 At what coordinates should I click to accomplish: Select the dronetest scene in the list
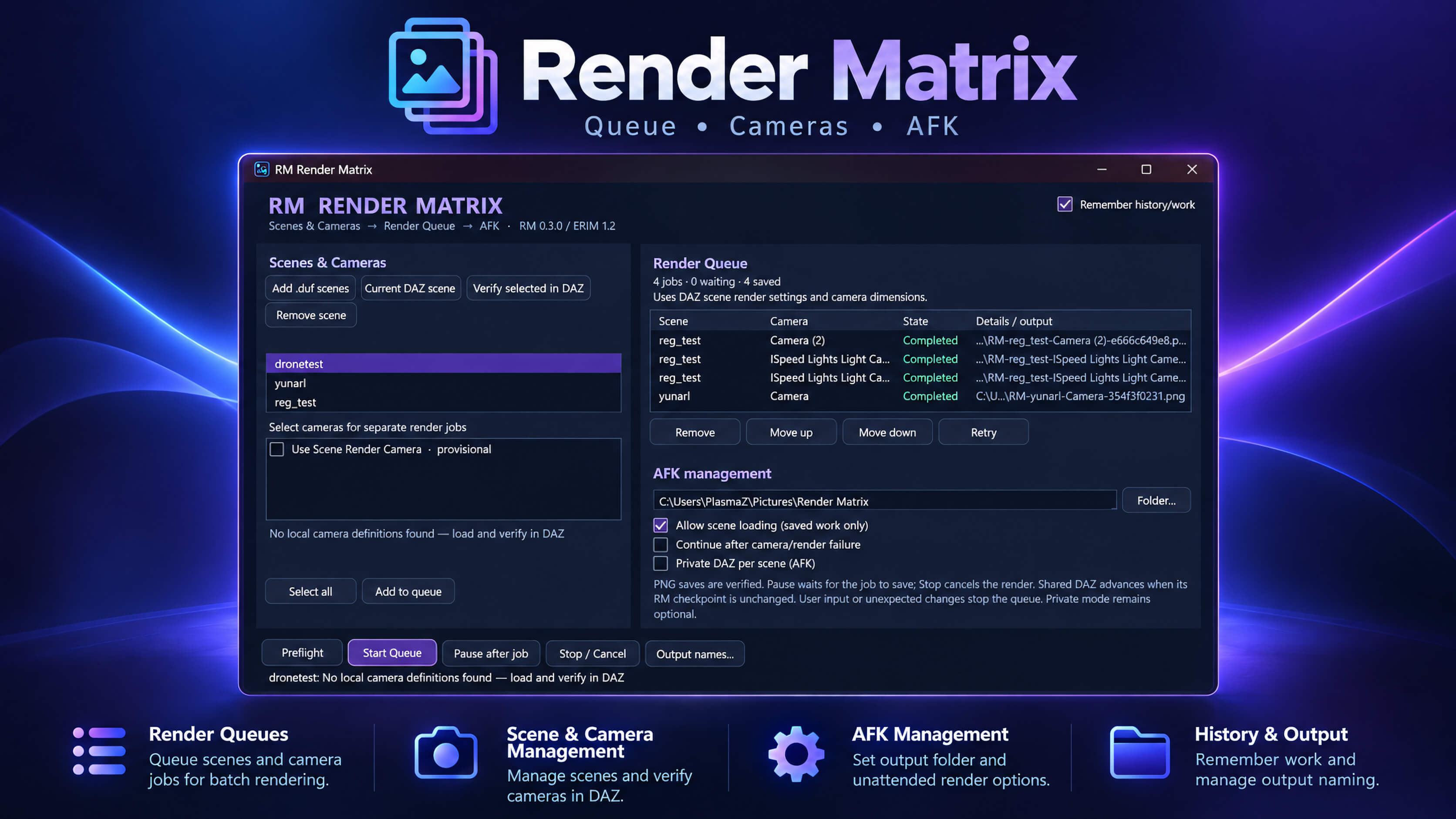pyautogui.click(x=444, y=364)
